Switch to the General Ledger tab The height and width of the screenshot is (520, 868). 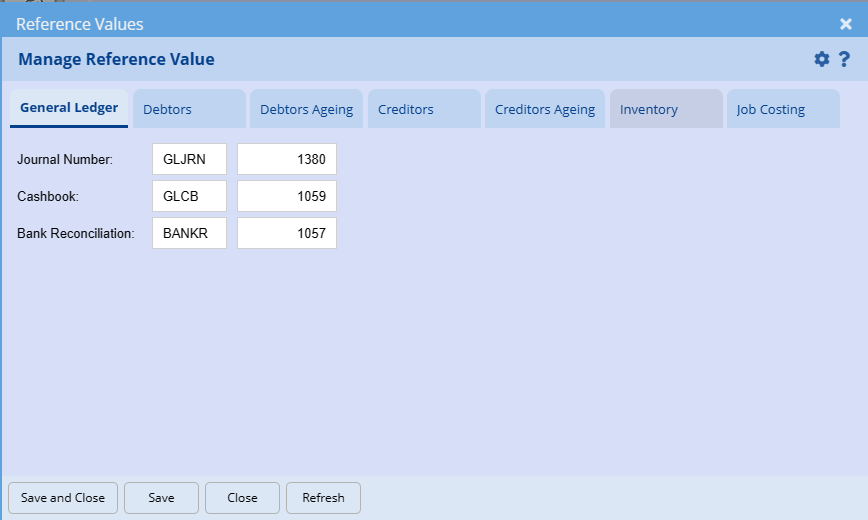pyautogui.click(x=69, y=108)
